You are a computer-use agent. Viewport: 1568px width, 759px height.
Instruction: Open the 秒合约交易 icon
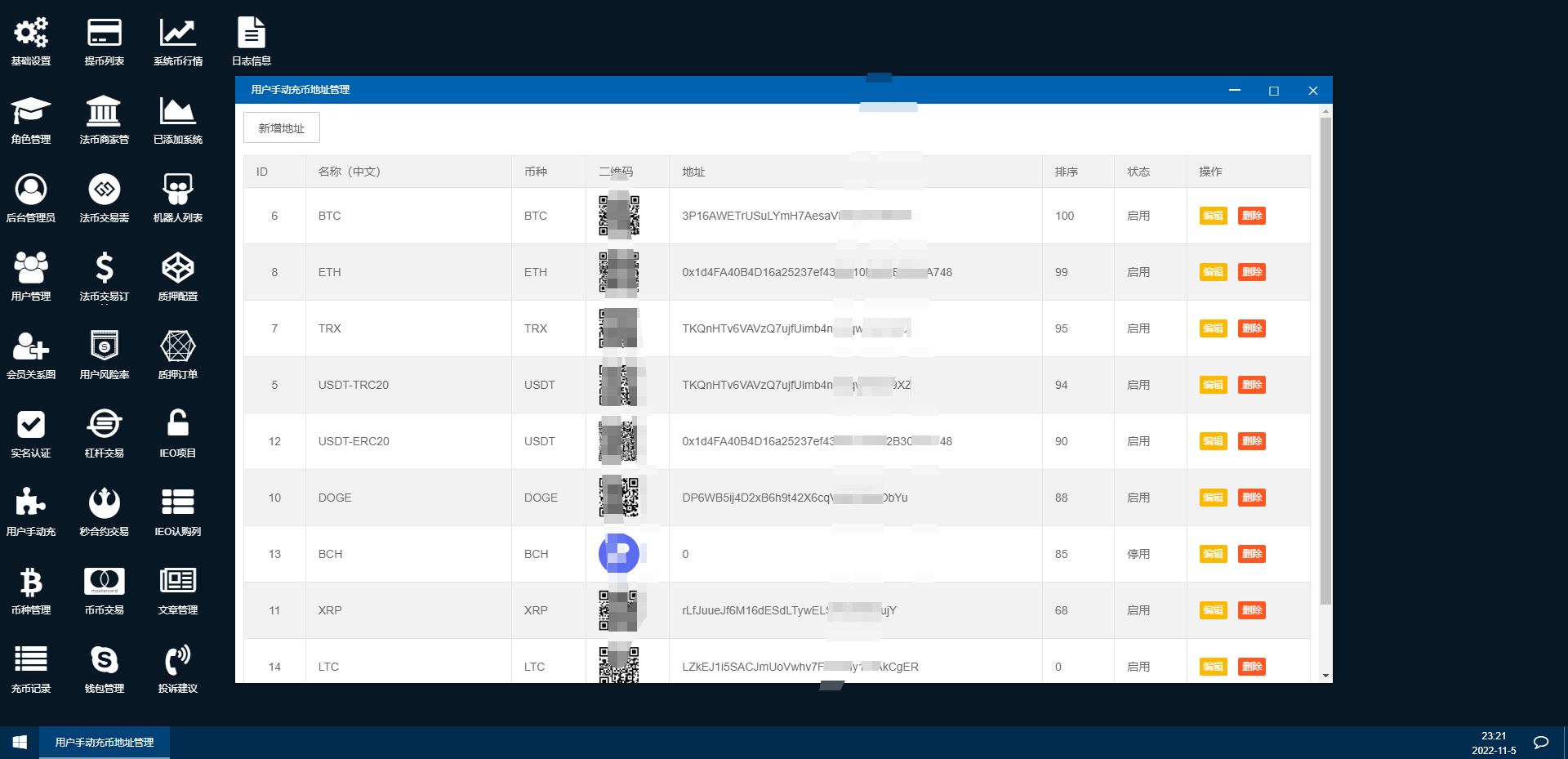coord(105,503)
